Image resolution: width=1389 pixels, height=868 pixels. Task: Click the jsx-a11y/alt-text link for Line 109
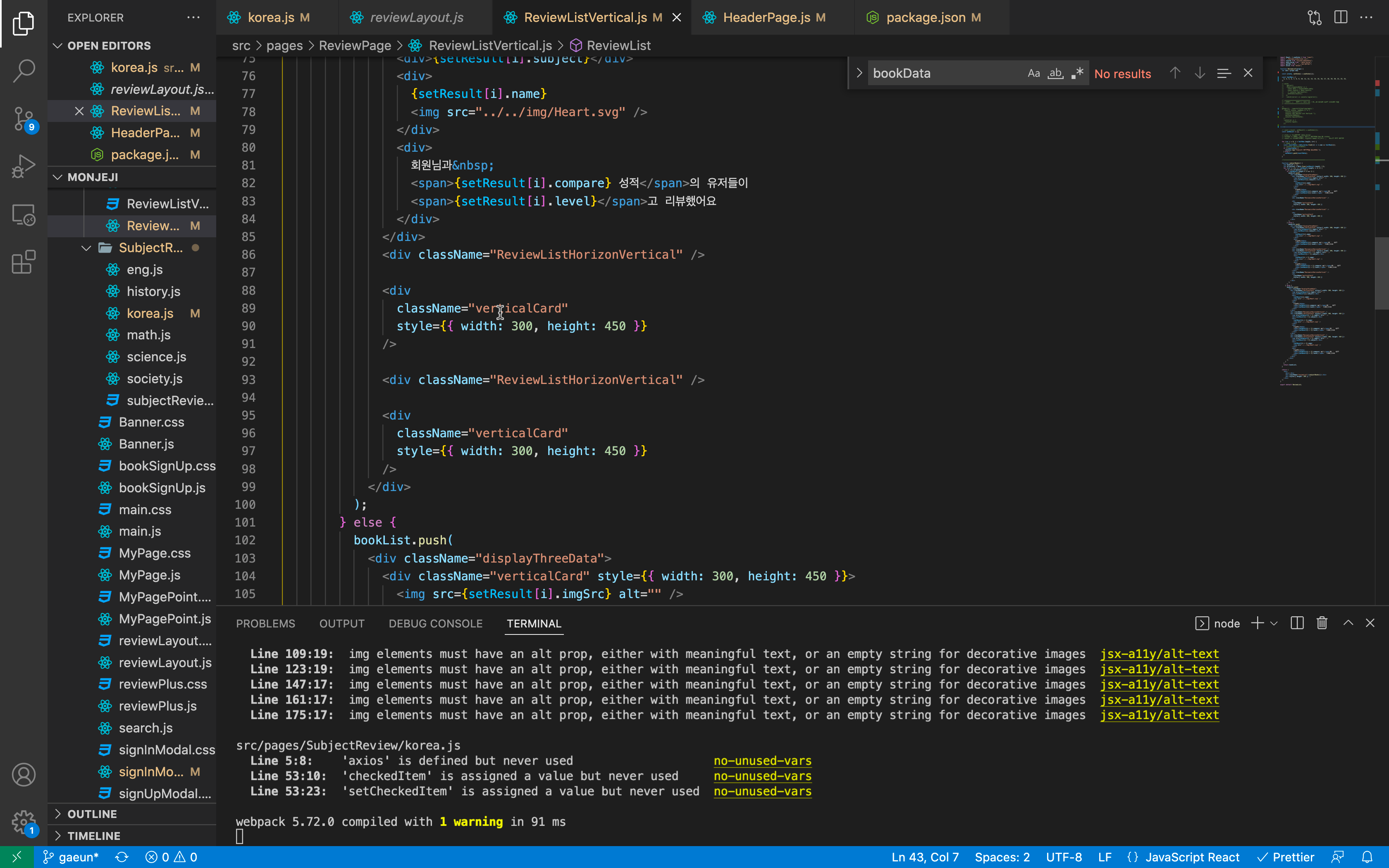[x=1159, y=654]
